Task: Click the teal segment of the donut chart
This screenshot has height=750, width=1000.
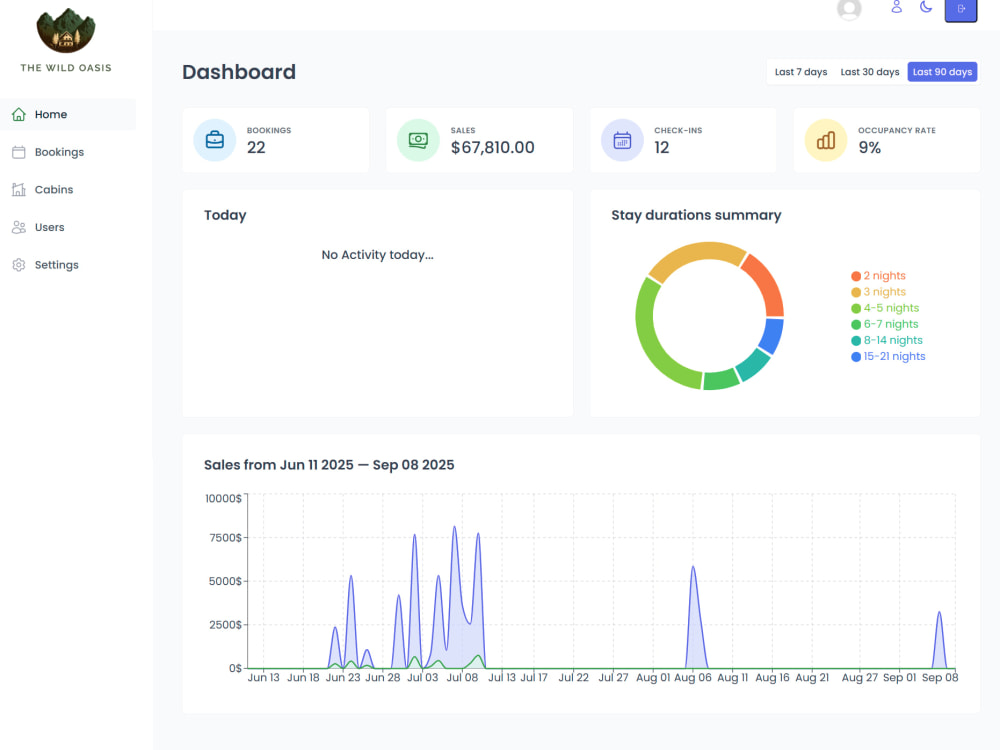Action: pos(754,365)
